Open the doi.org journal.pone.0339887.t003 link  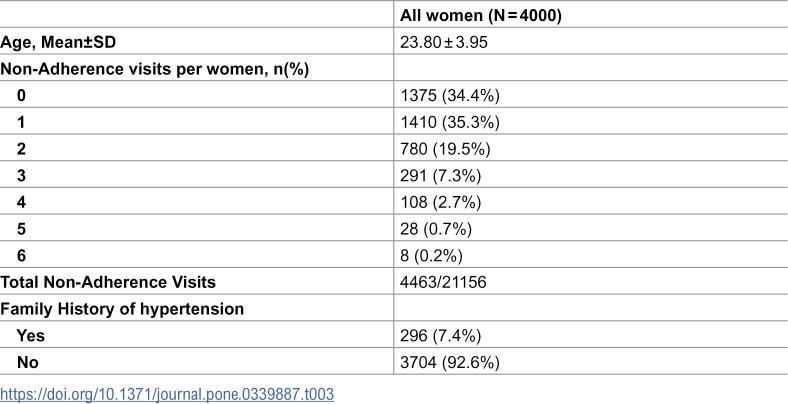tap(167, 394)
